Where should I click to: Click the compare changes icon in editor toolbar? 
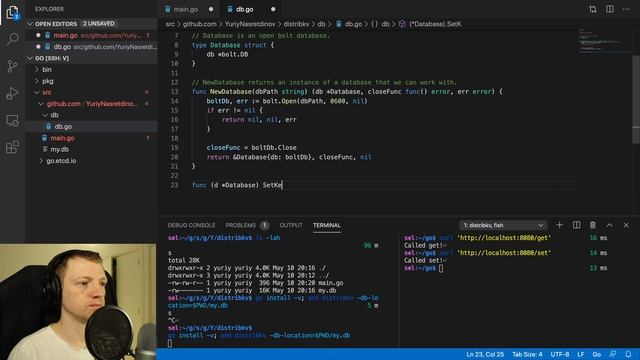(593, 9)
